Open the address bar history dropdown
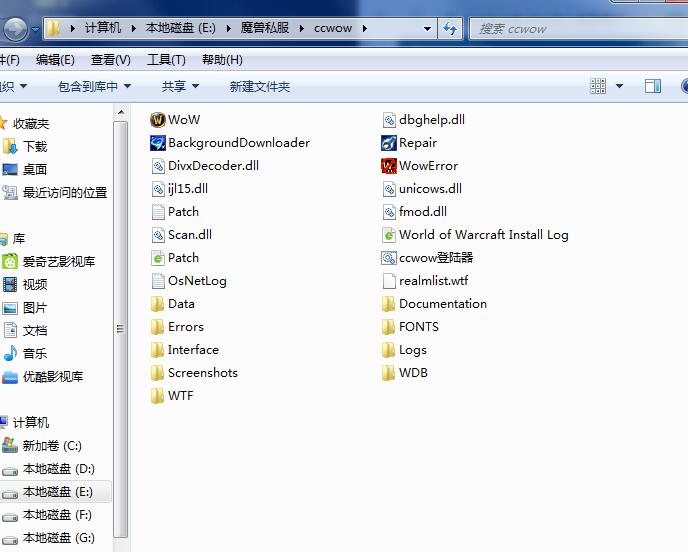The height and width of the screenshot is (552, 688). (427, 29)
